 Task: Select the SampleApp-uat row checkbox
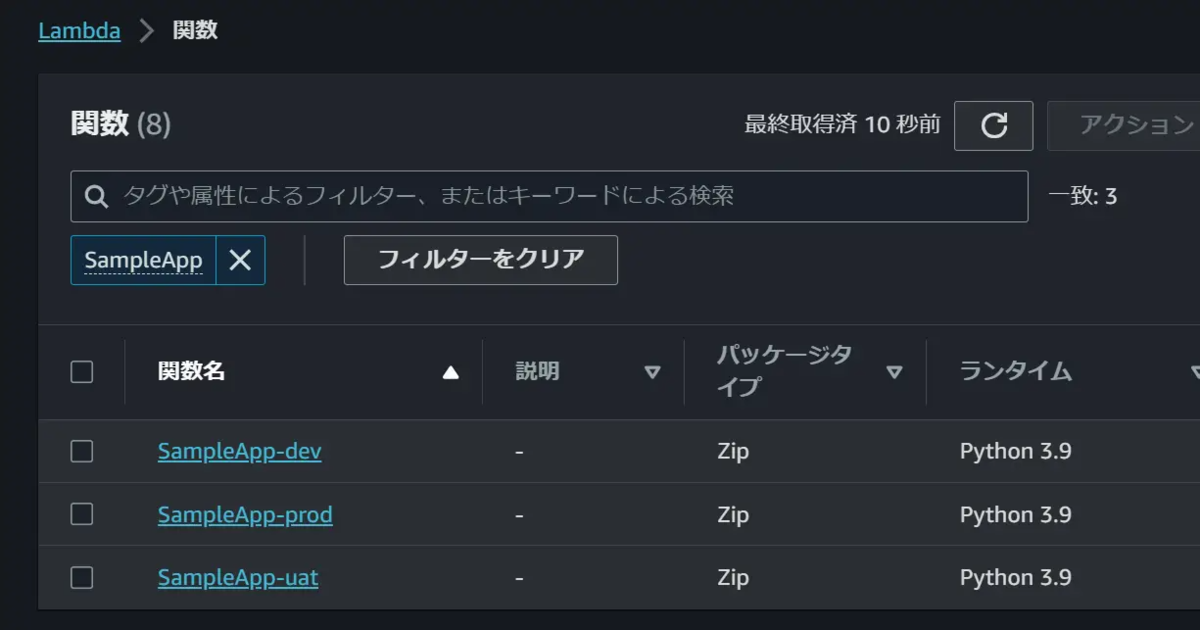[82, 577]
